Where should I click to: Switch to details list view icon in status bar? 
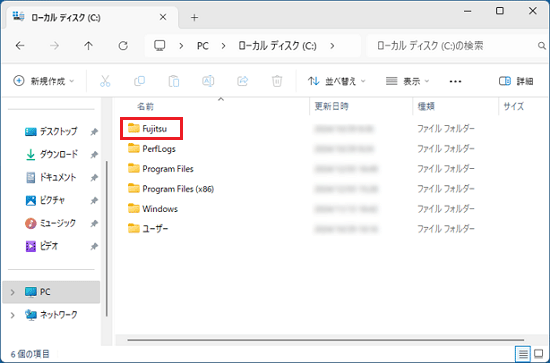pyautogui.click(x=523, y=354)
